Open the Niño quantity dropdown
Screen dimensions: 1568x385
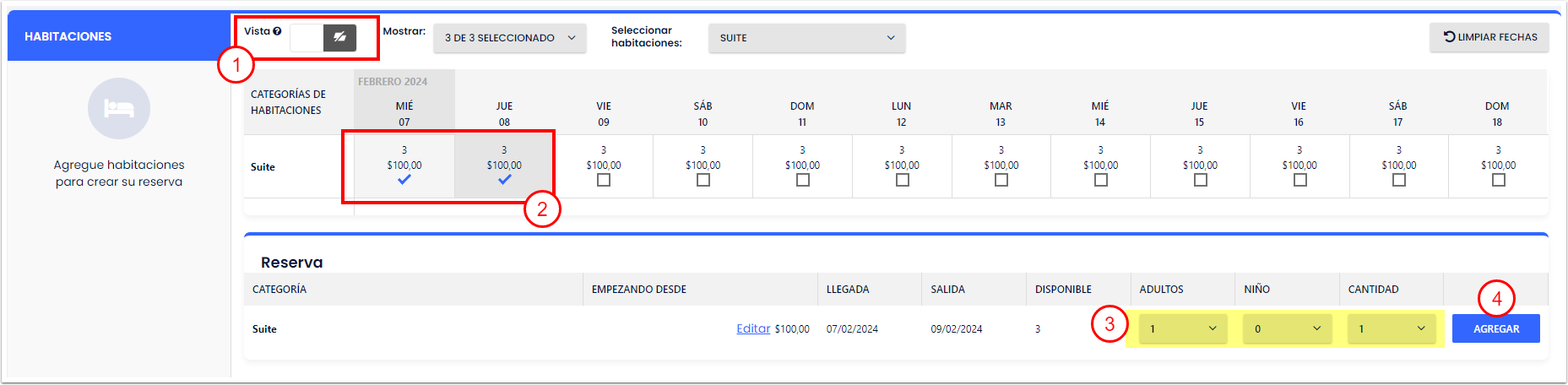coord(1287,329)
